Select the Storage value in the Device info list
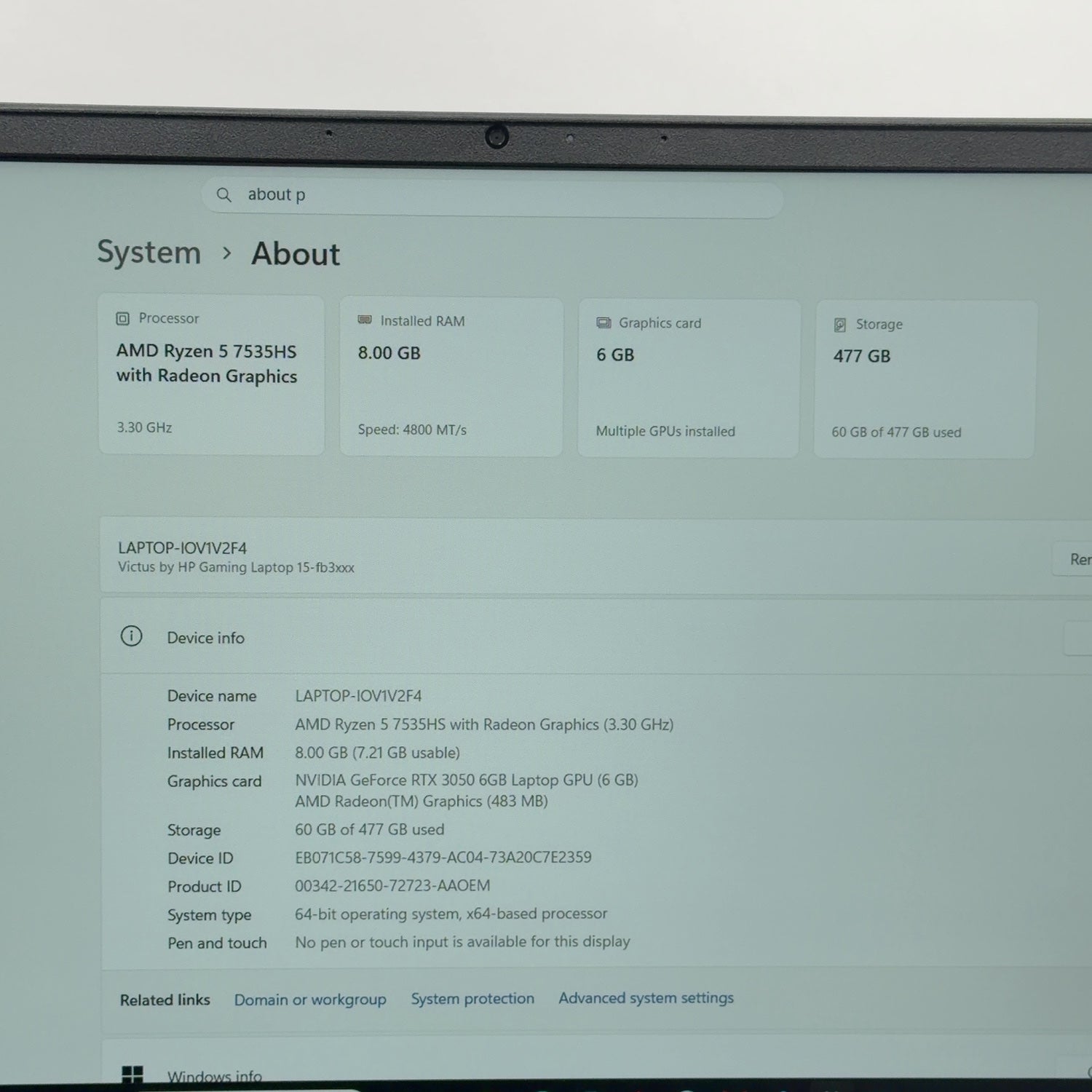The width and height of the screenshot is (1092, 1092). click(369, 830)
